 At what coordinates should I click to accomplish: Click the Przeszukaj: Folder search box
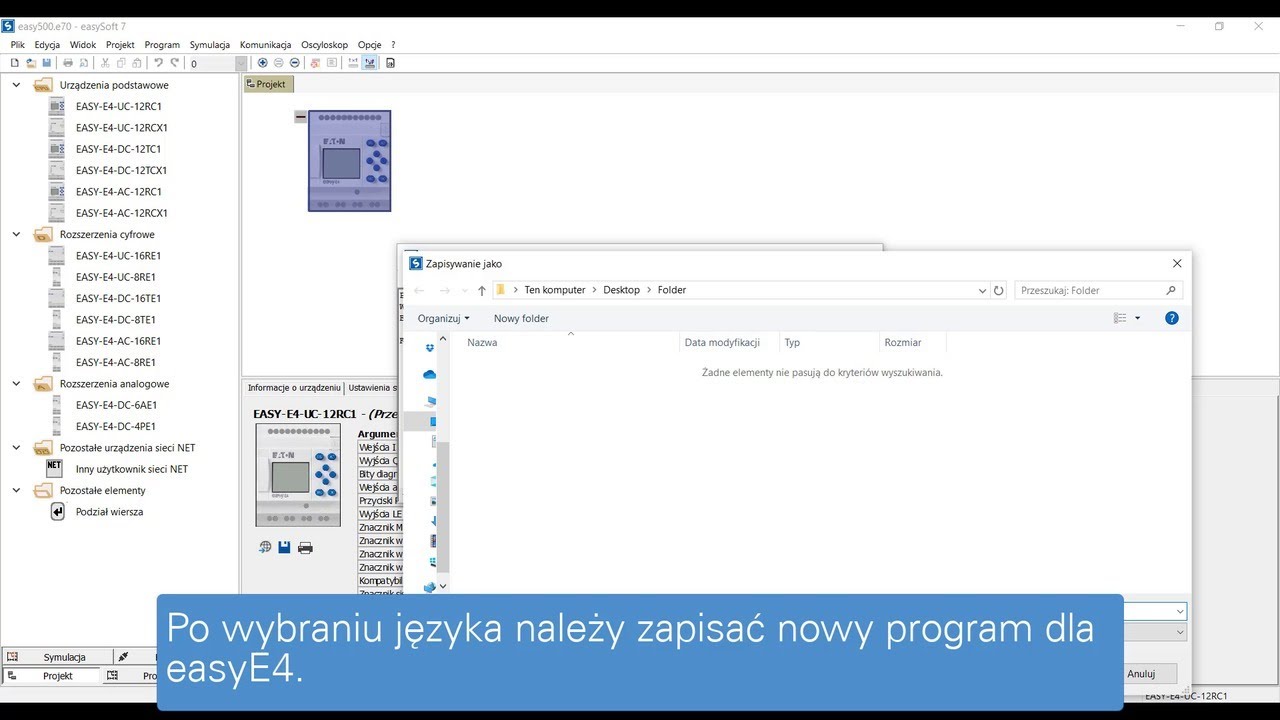coord(1098,290)
